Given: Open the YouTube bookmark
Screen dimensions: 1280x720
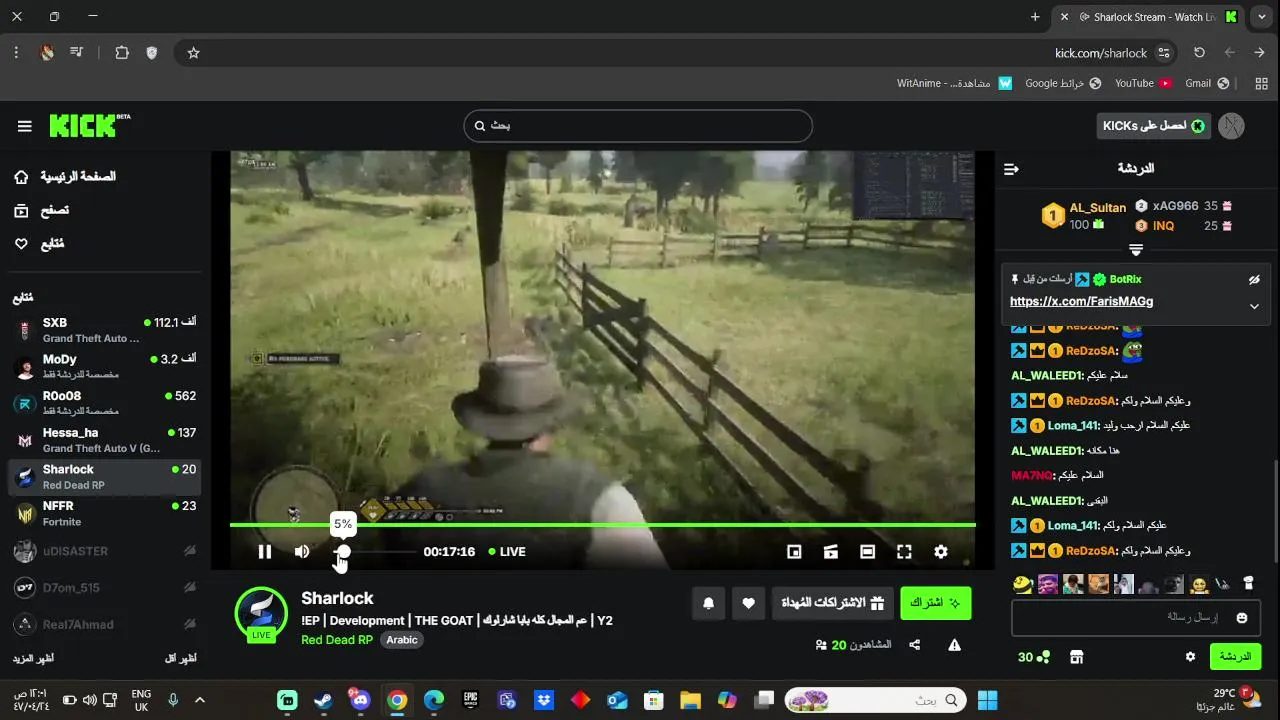Looking at the screenshot, I should 1143,83.
